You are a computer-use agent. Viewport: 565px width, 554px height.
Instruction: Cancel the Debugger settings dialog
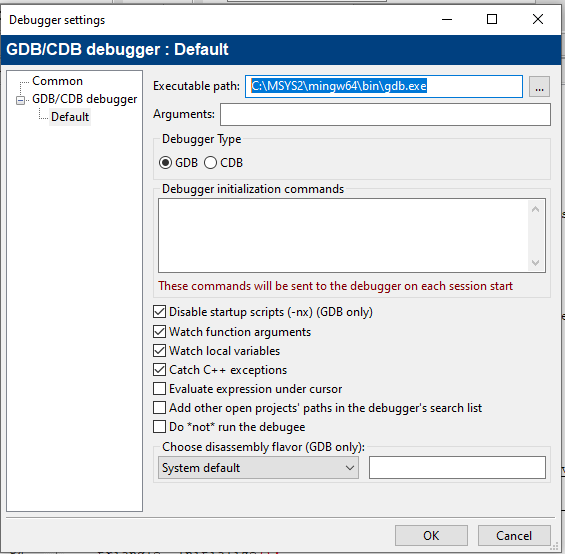click(x=514, y=536)
